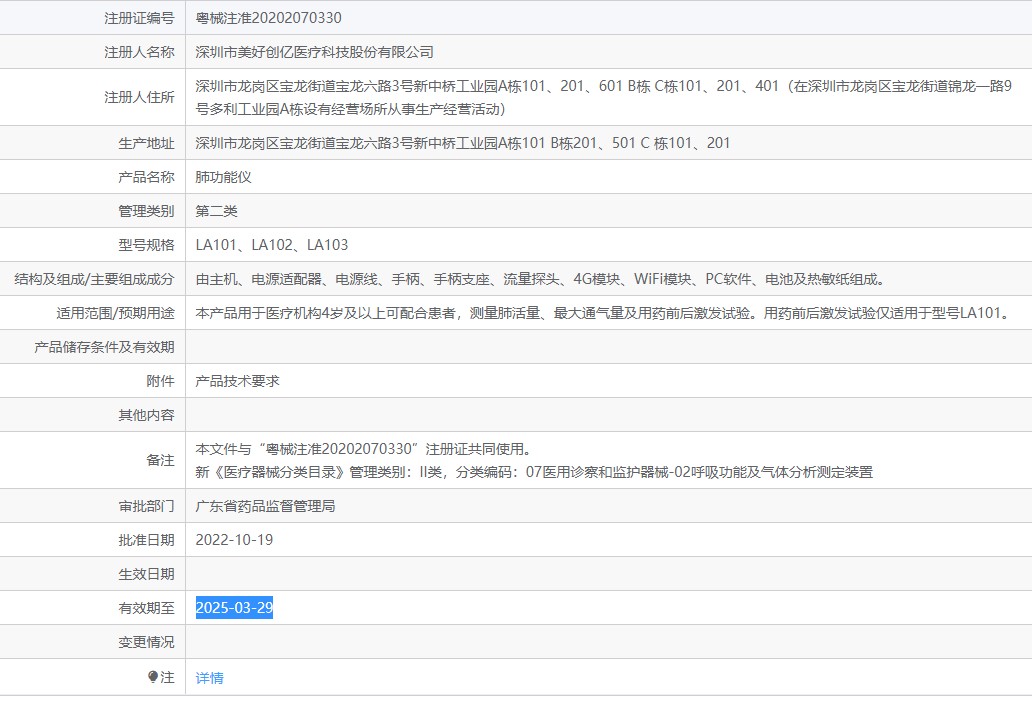
Task: Select the 其他内容 label
Action: [146, 415]
